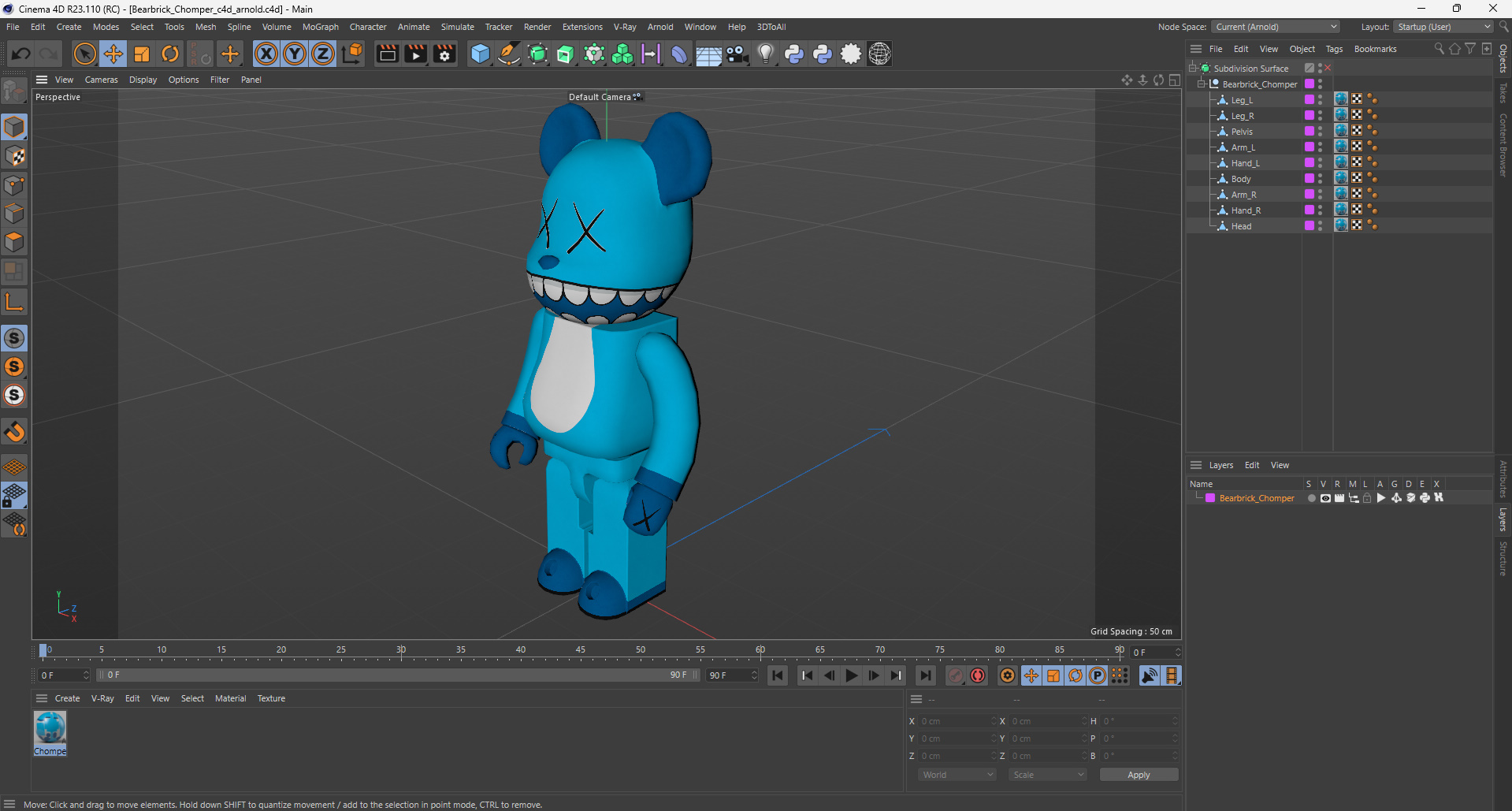Click the globe icon in toolbar
Image resolution: width=1512 pixels, height=811 pixels.
coord(879,54)
